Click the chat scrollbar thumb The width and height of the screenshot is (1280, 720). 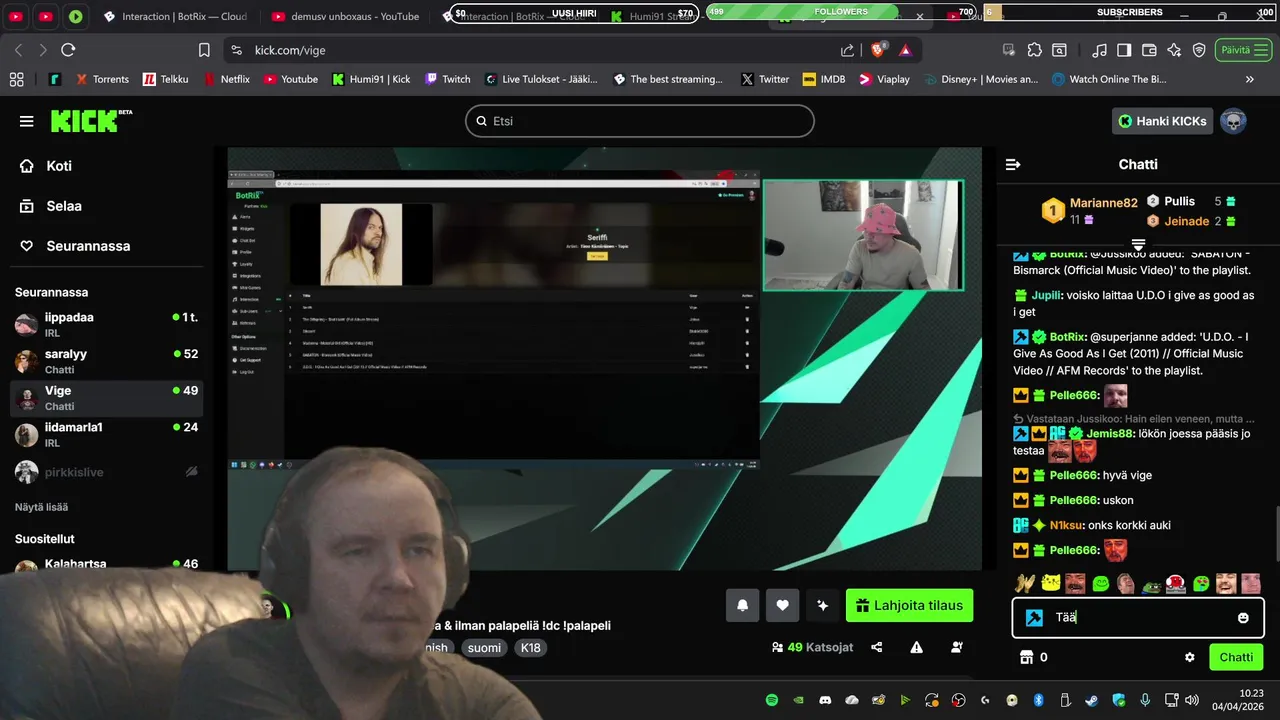tap(1275, 535)
